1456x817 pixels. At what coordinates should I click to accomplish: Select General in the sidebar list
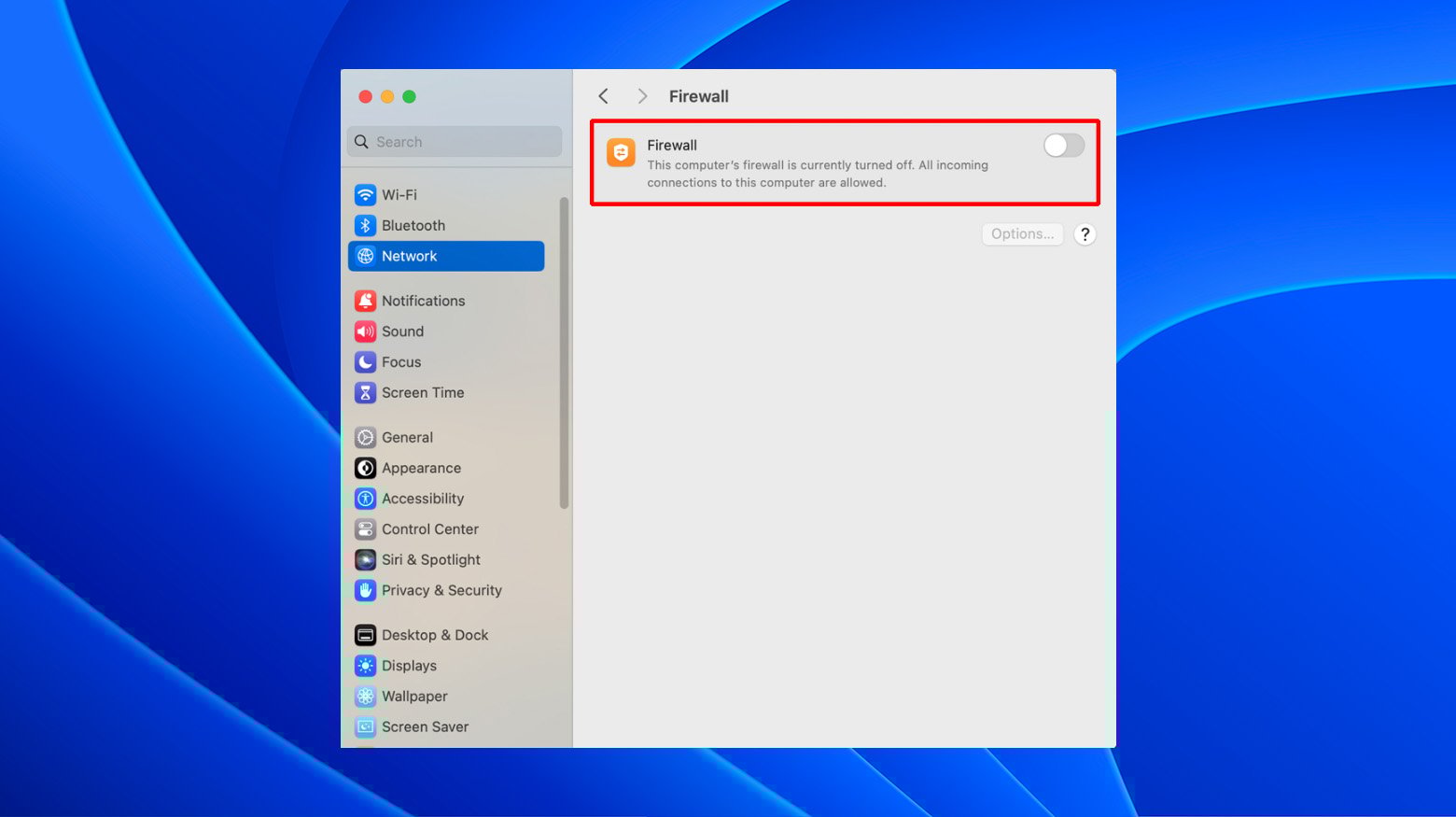tap(407, 438)
